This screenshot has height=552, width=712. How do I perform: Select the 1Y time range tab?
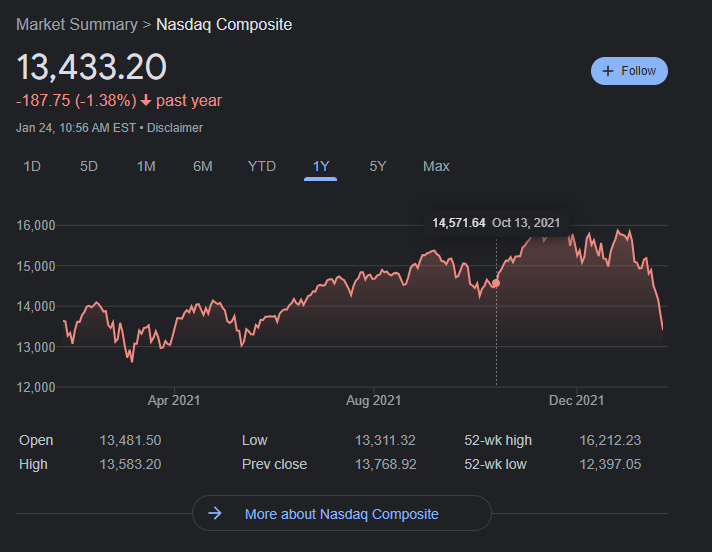(321, 166)
